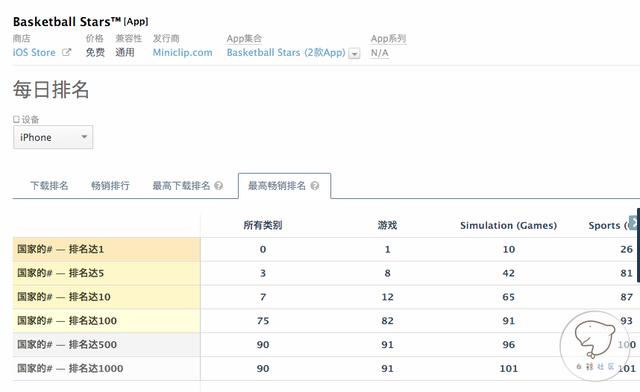This screenshot has width=640, height=392.
Task: Select the 国家的# — 排名达100 row
Action: 107,321
